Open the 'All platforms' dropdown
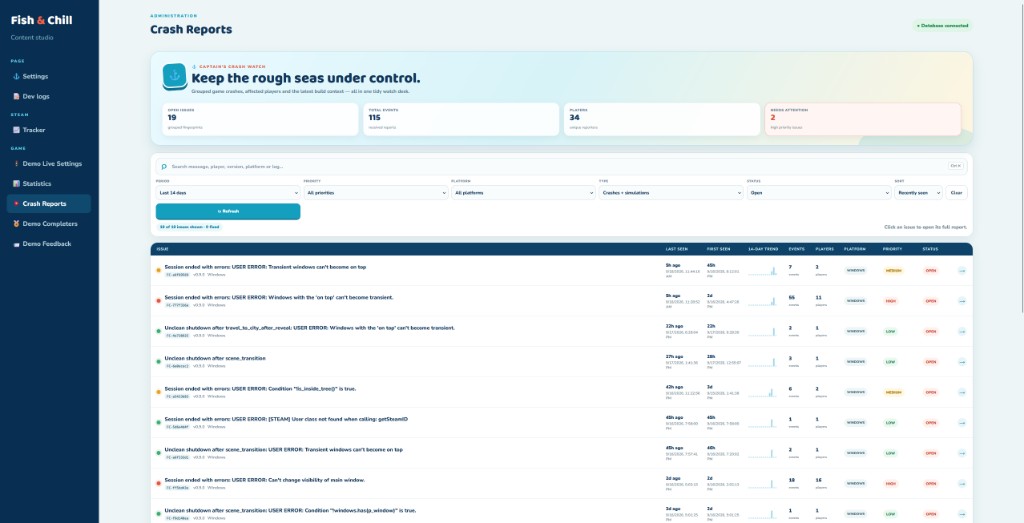The height and width of the screenshot is (523, 1024). coord(523,193)
